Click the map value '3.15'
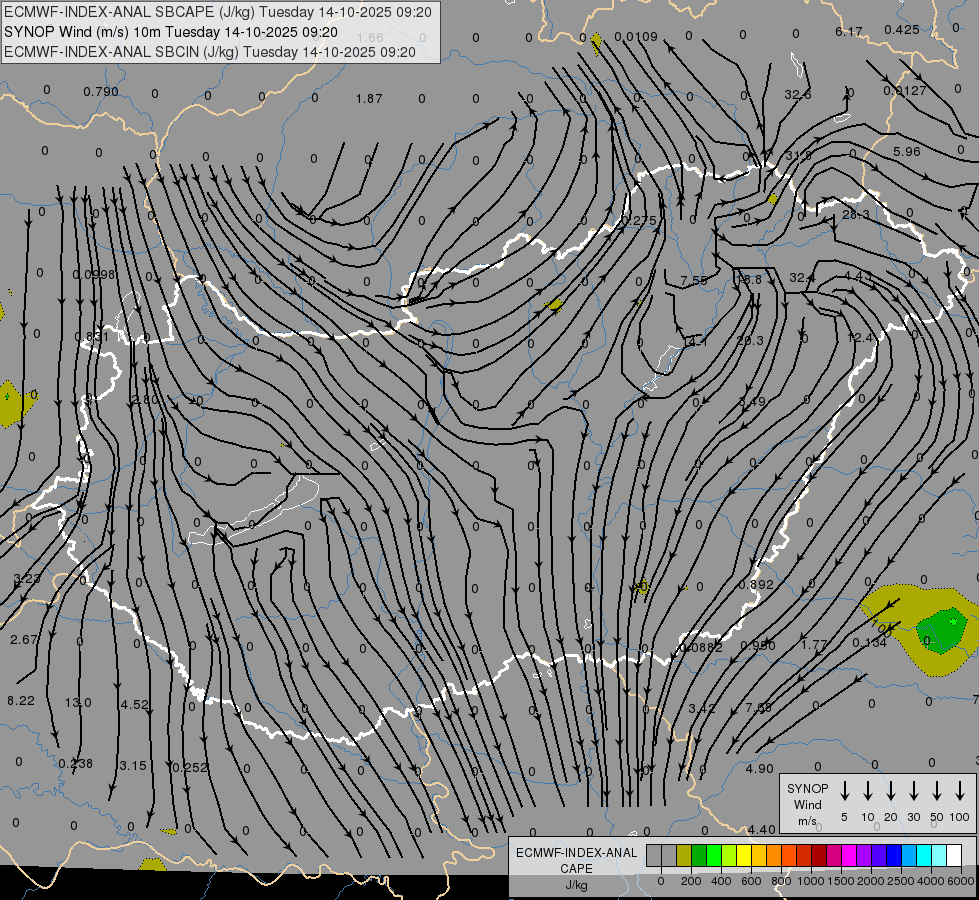The width and height of the screenshot is (979, 900). 132,766
